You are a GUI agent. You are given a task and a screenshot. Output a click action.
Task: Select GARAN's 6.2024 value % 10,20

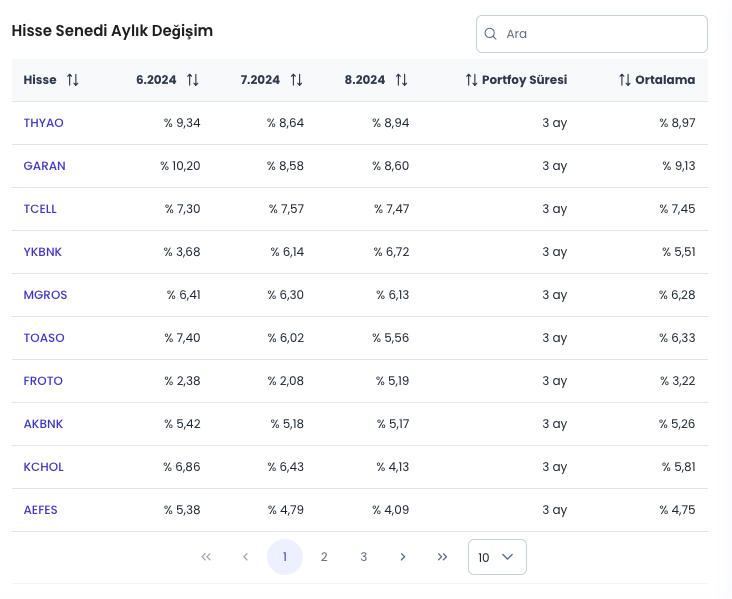click(x=180, y=166)
